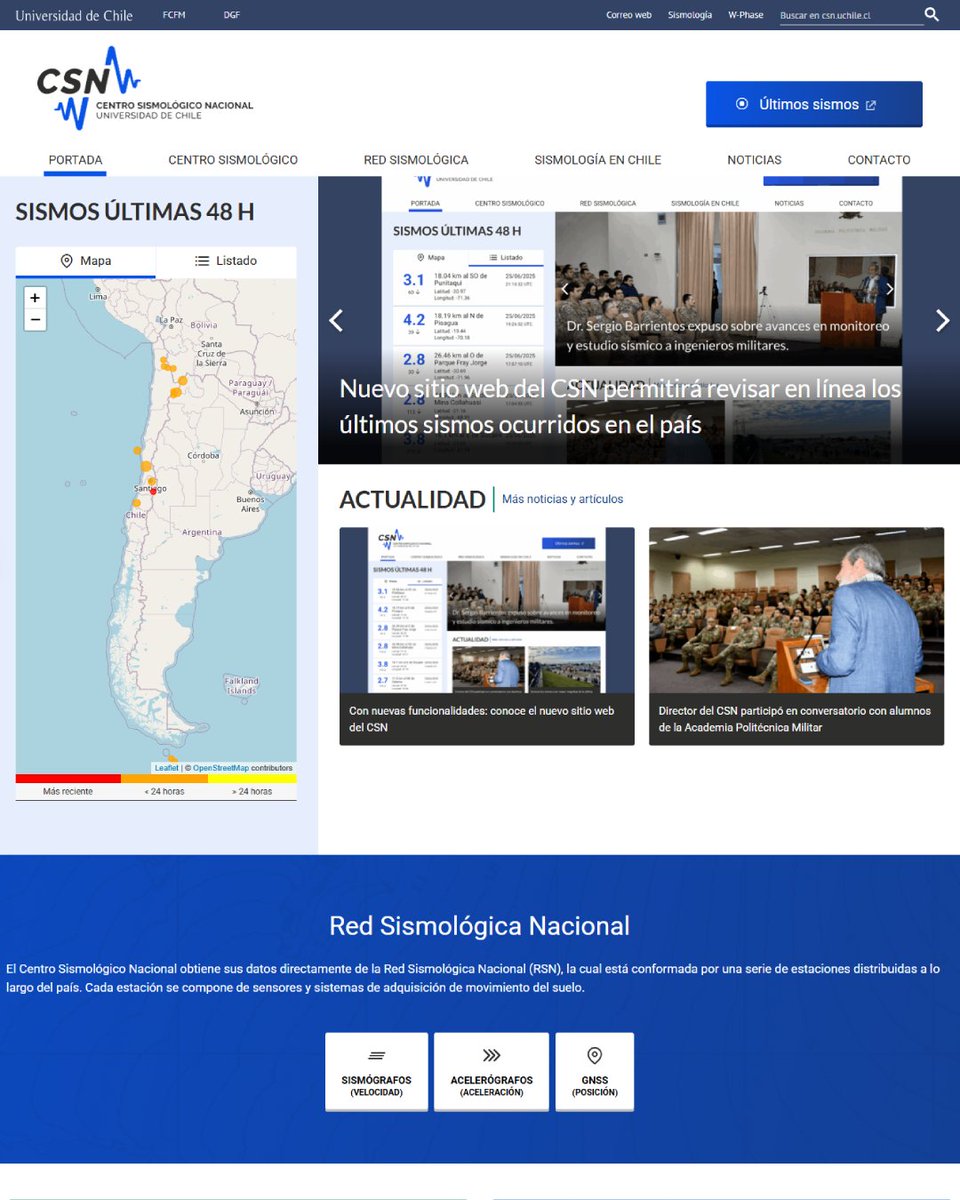The image size is (960, 1200).
Task: Open the nuevo sitio web news thumbnail
Action: point(487,610)
